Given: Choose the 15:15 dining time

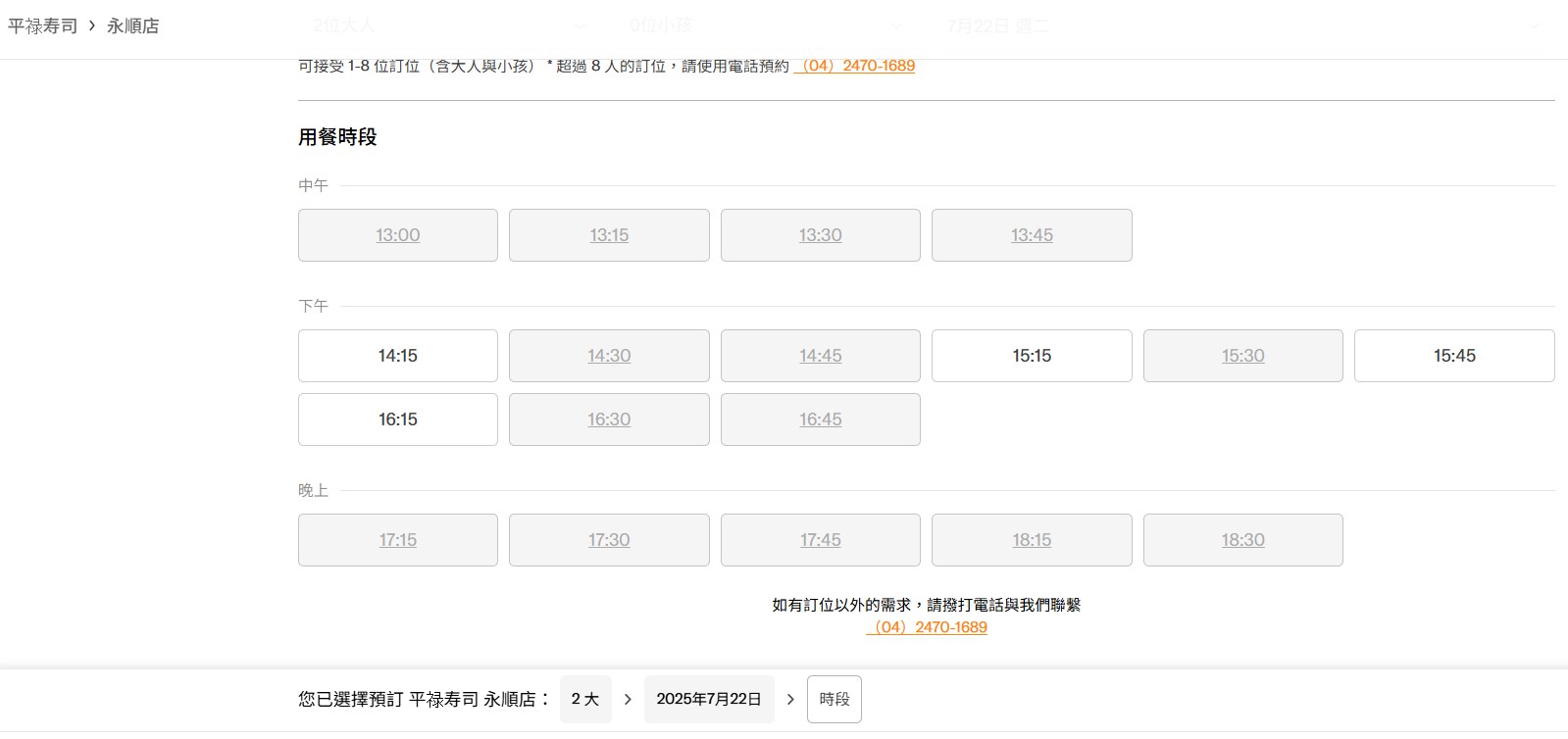Looking at the screenshot, I should click(1031, 356).
